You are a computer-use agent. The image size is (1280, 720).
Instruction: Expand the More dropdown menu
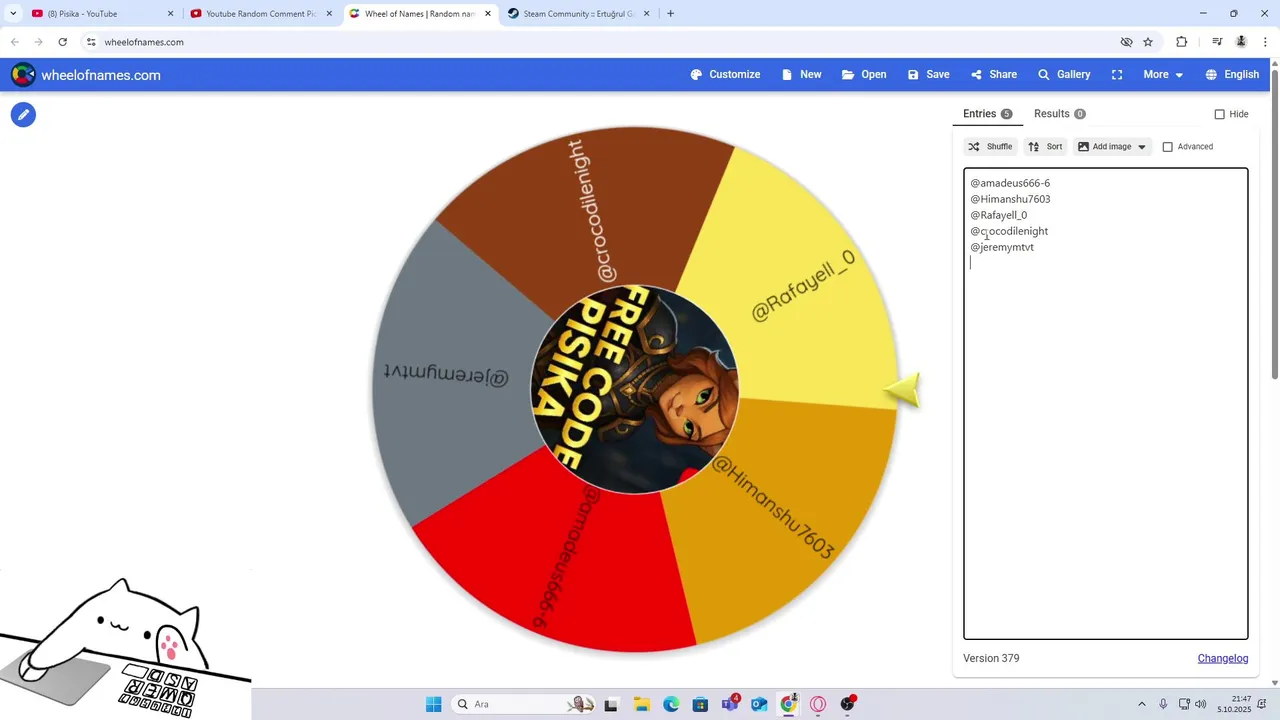point(1163,75)
